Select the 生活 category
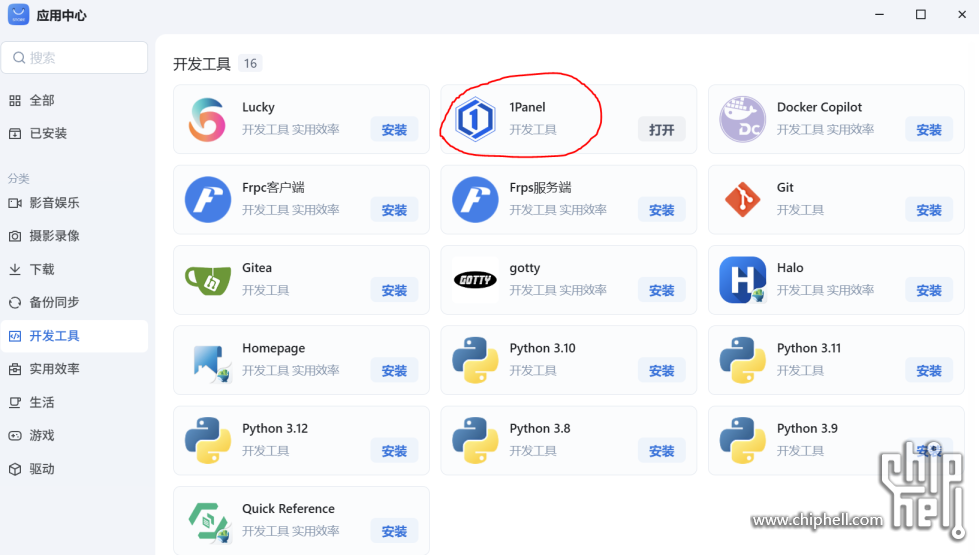Screen dimensions: 979x555 [74, 402]
